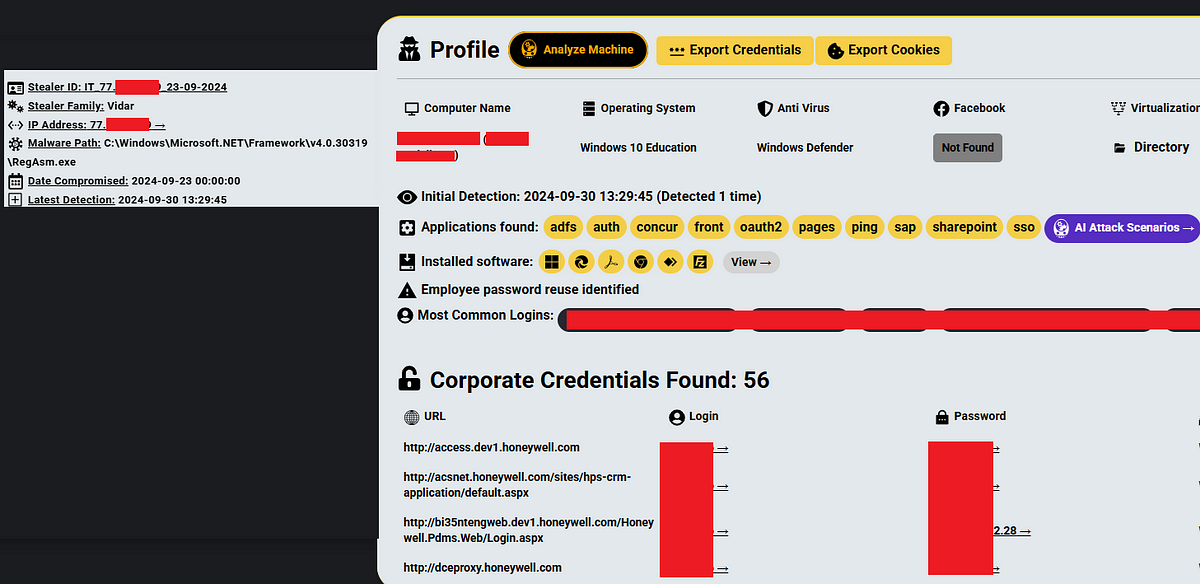Click the warning triangle for password reuse
The image size is (1200, 584).
pyautogui.click(x=407, y=290)
